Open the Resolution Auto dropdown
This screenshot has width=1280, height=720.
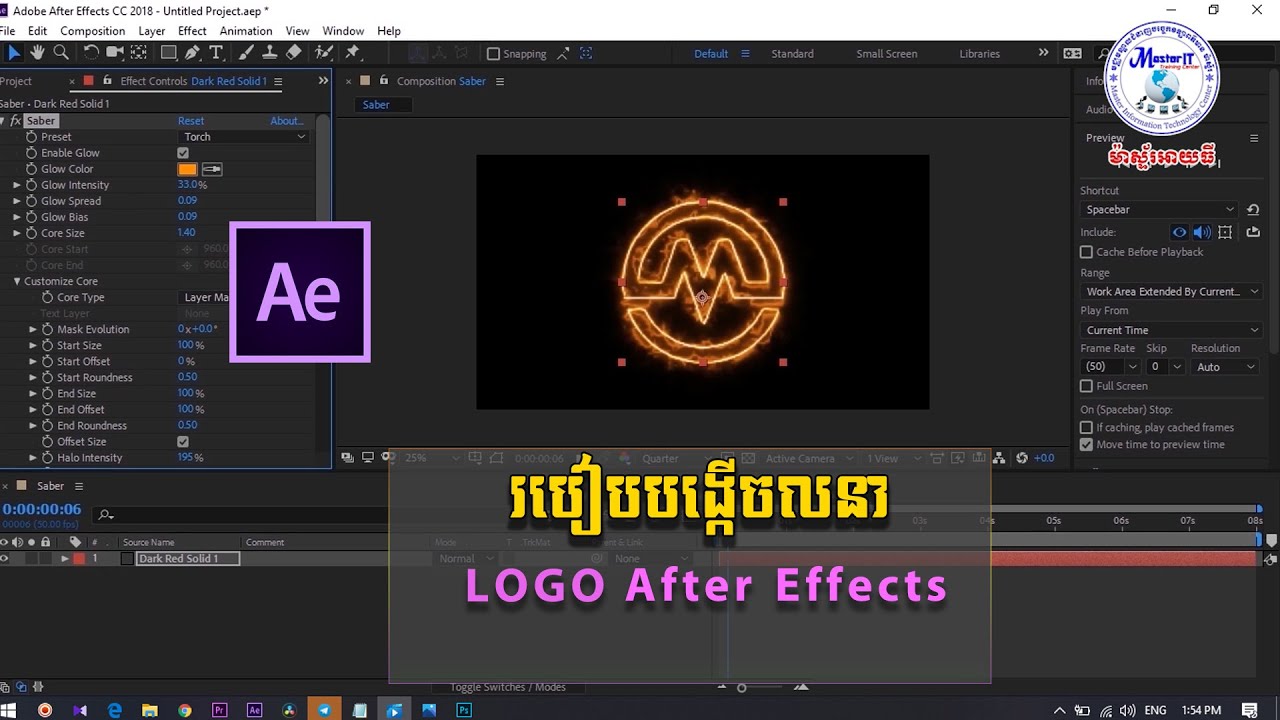tap(1225, 367)
